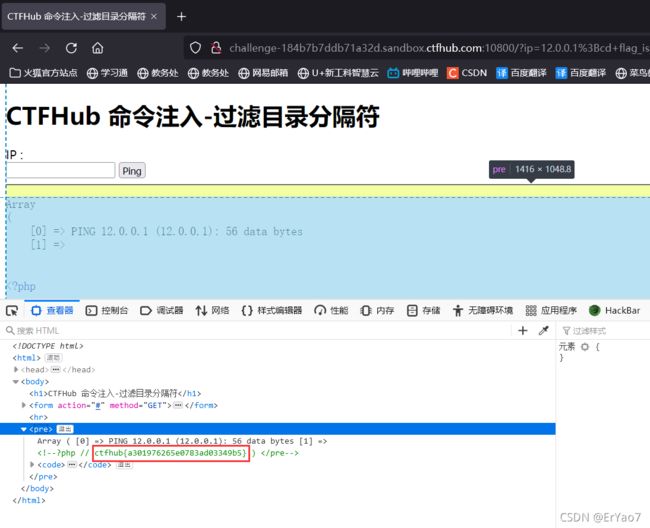This screenshot has height=528, width=650.
Task: Click the 'Array ( [0] => PING' text node
Action: 182,441
